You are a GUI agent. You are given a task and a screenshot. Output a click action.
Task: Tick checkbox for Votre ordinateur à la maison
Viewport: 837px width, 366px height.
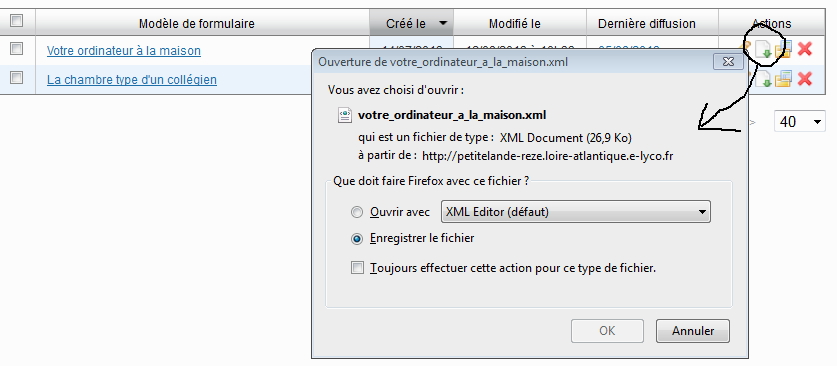pos(17,49)
